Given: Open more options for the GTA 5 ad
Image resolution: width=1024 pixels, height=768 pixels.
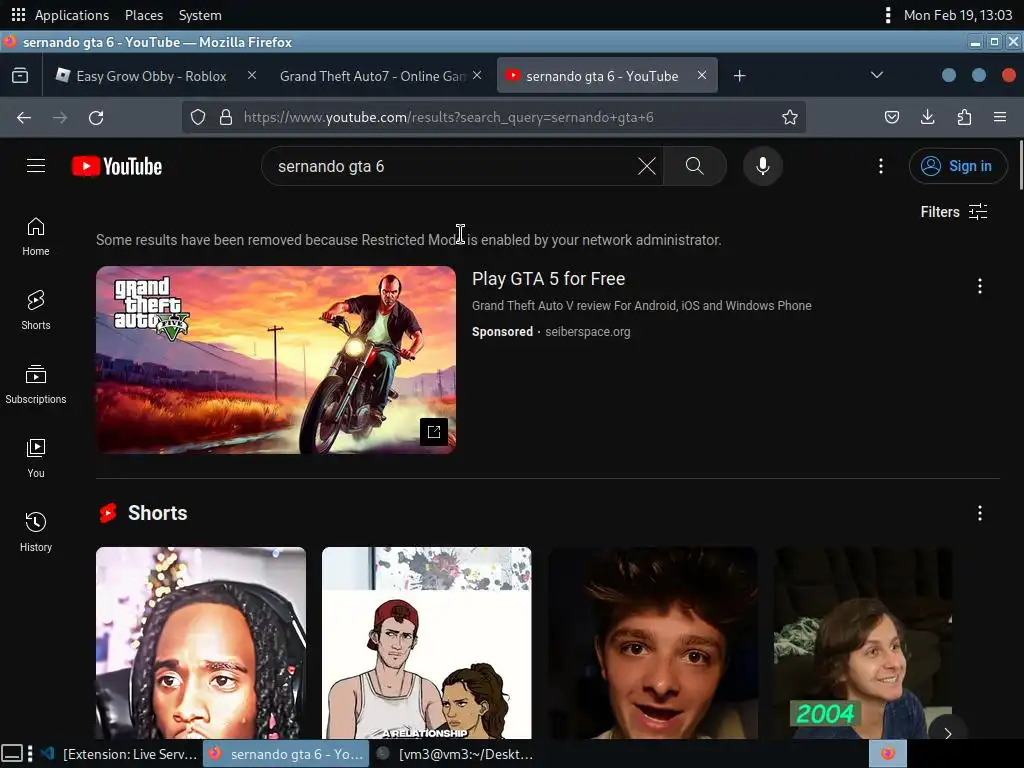Looking at the screenshot, I should 980,286.
